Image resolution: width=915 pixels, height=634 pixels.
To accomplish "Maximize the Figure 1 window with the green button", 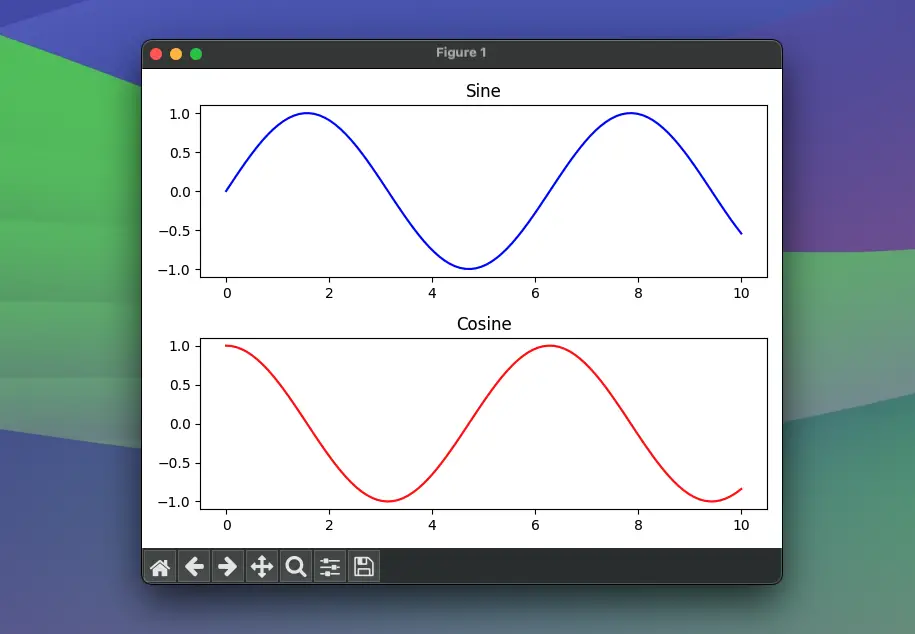I will 196,54.
